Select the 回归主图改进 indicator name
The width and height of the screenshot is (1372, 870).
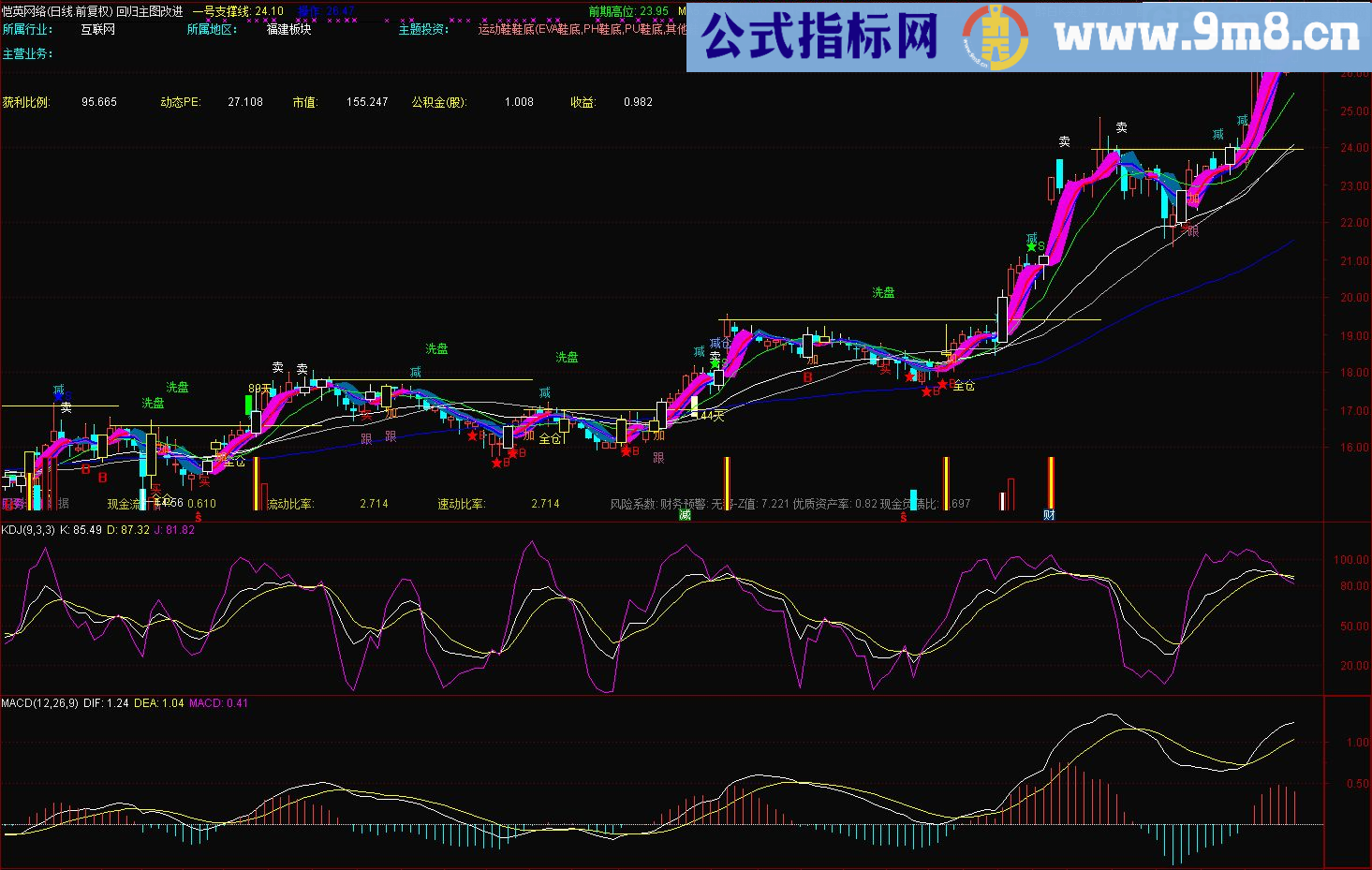coord(150,12)
